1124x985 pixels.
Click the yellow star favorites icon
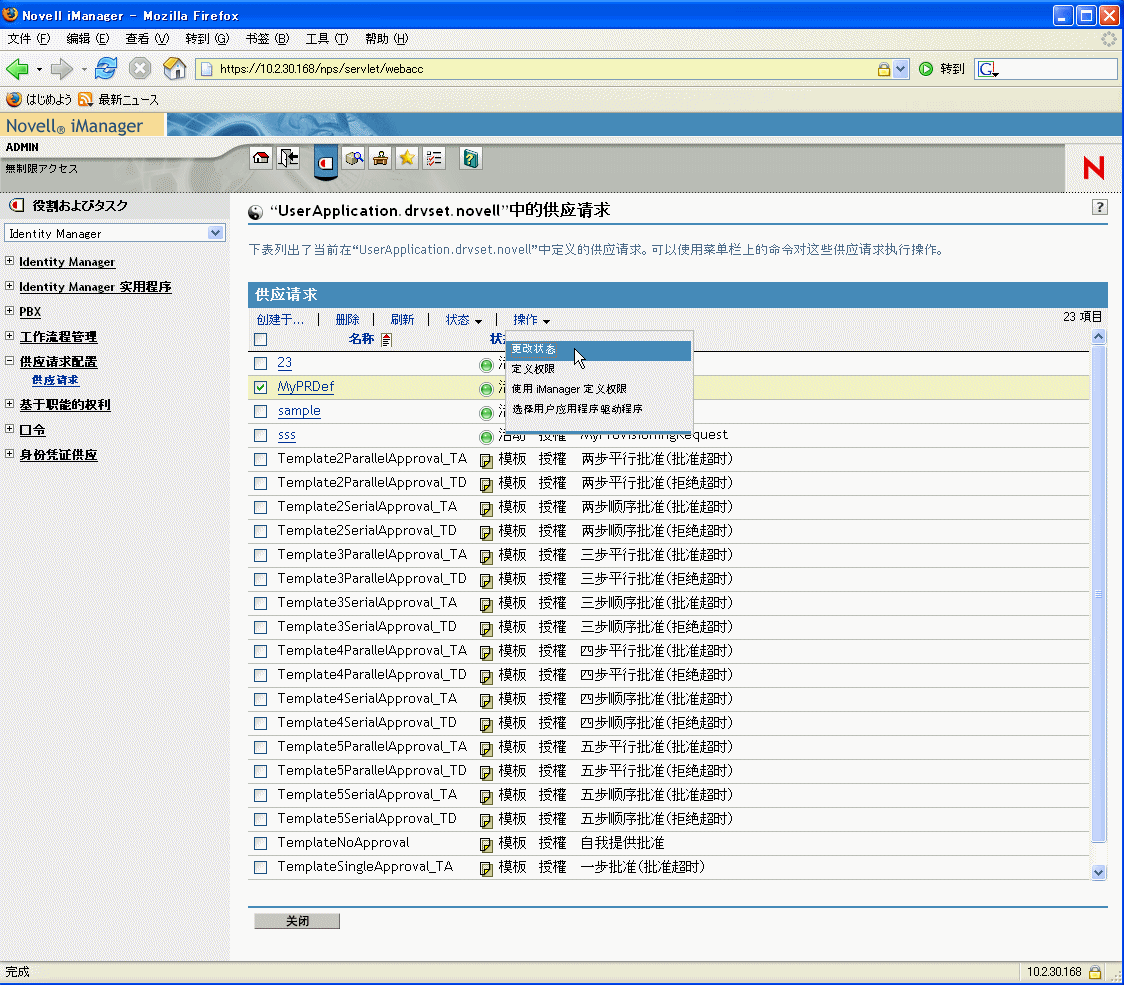407,158
